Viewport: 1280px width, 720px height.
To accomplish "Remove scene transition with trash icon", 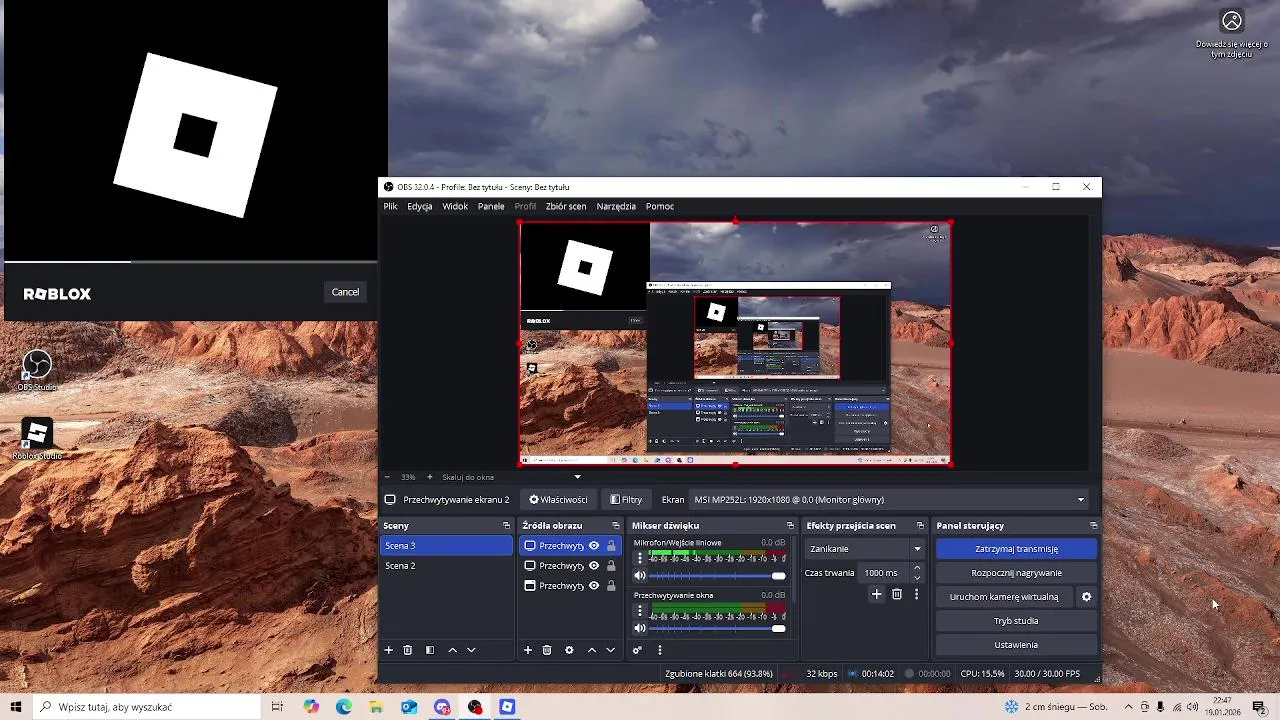I will (897, 594).
